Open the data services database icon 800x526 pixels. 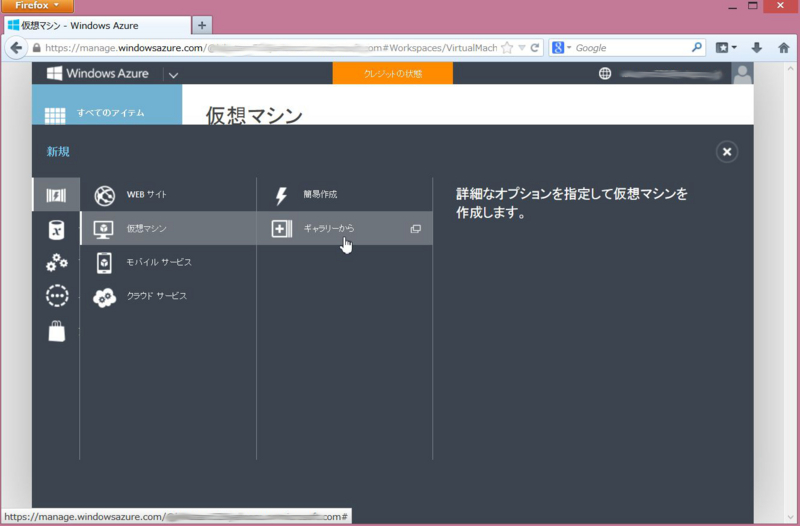[56, 230]
